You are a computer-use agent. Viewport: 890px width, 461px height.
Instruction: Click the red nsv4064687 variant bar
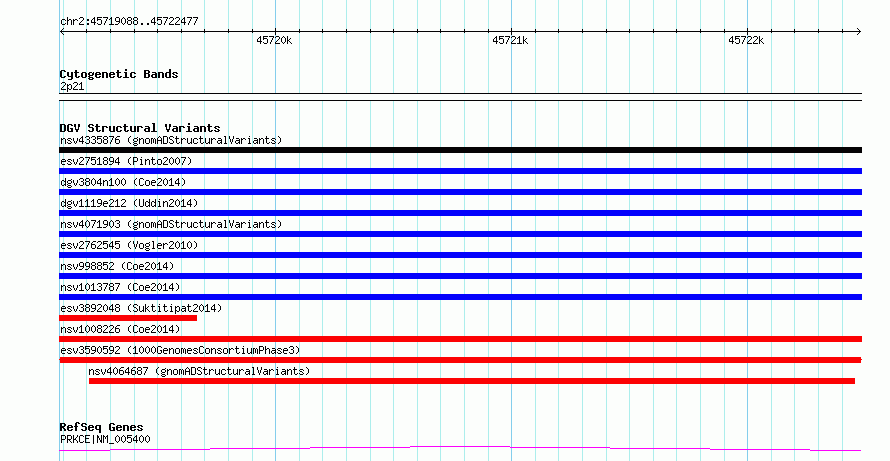click(472, 381)
